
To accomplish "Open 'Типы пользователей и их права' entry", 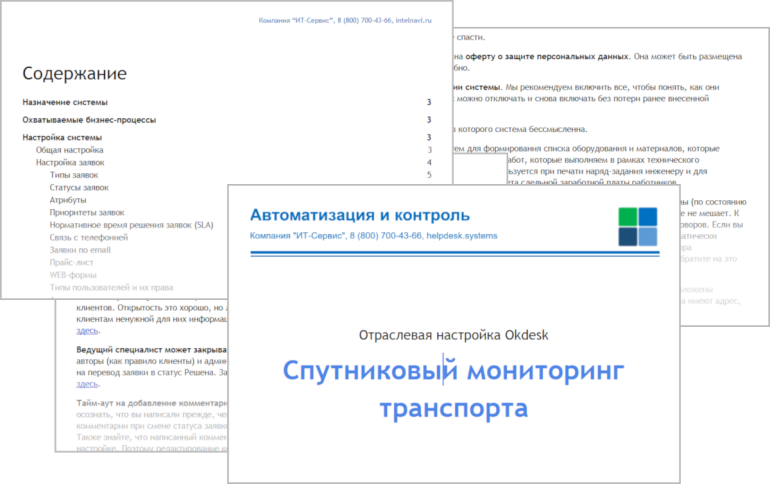I will click(x=111, y=288).
